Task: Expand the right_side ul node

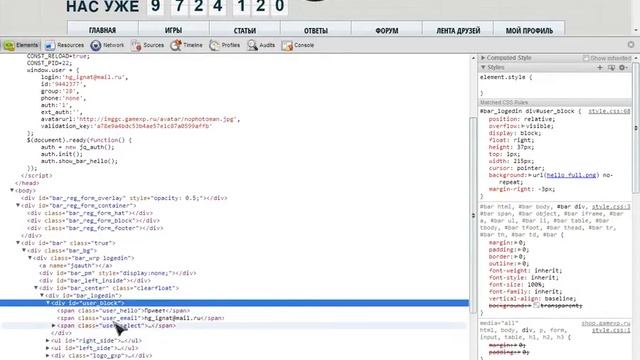Action: (48, 340)
